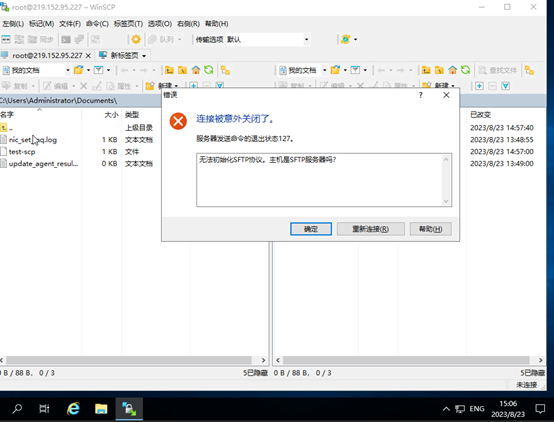Expand the left 我的文档 directory dropdown

[x=67, y=70]
